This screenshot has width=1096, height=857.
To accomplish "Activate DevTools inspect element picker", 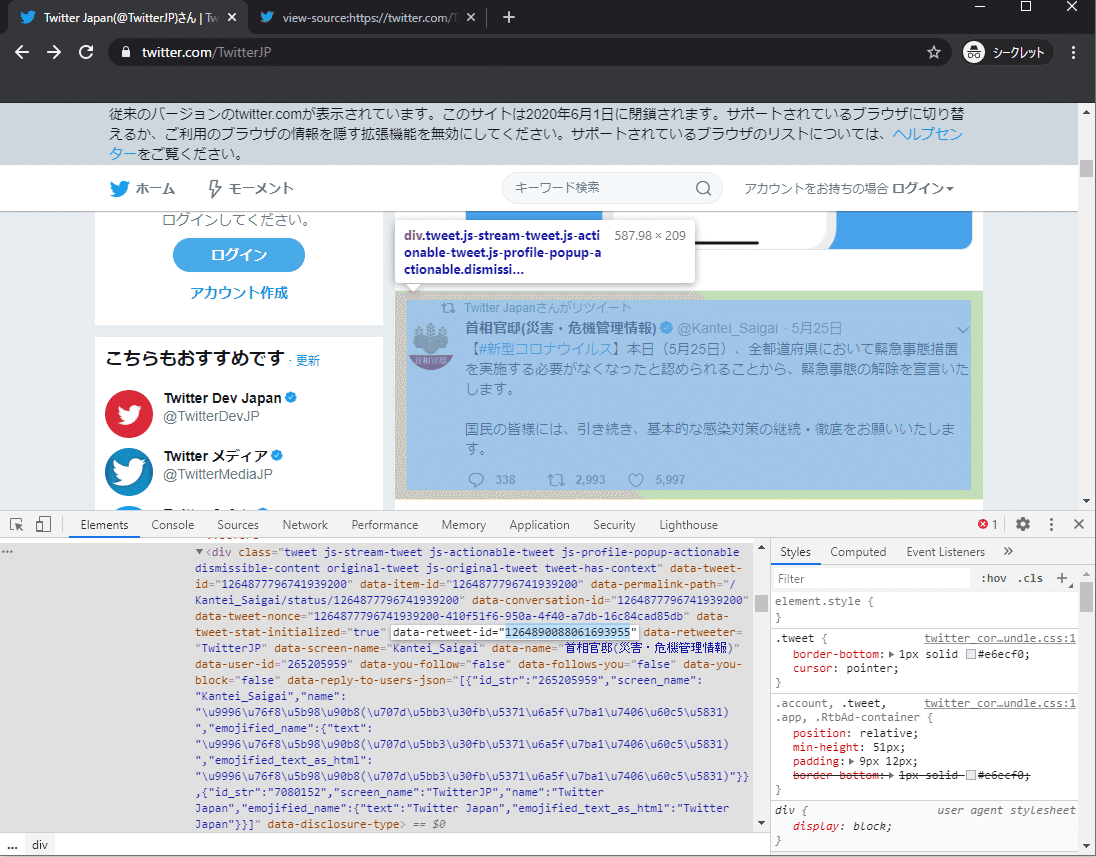I will tap(17, 524).
